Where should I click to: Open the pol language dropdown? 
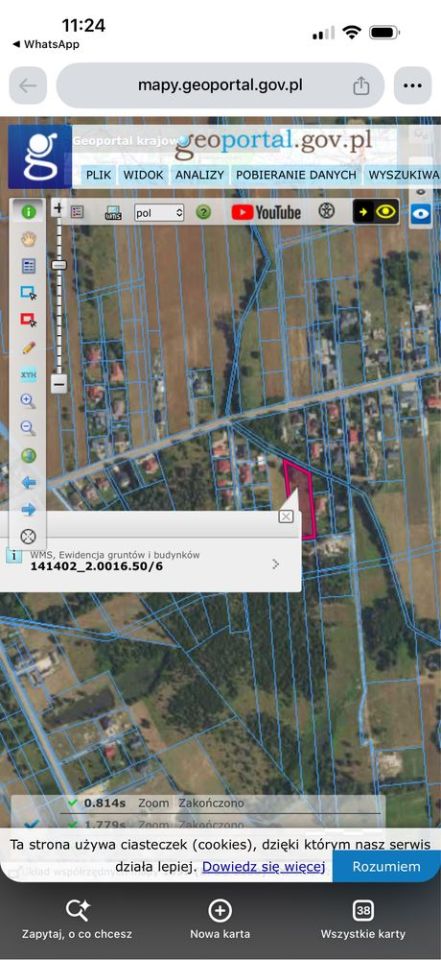pos(159,212)
